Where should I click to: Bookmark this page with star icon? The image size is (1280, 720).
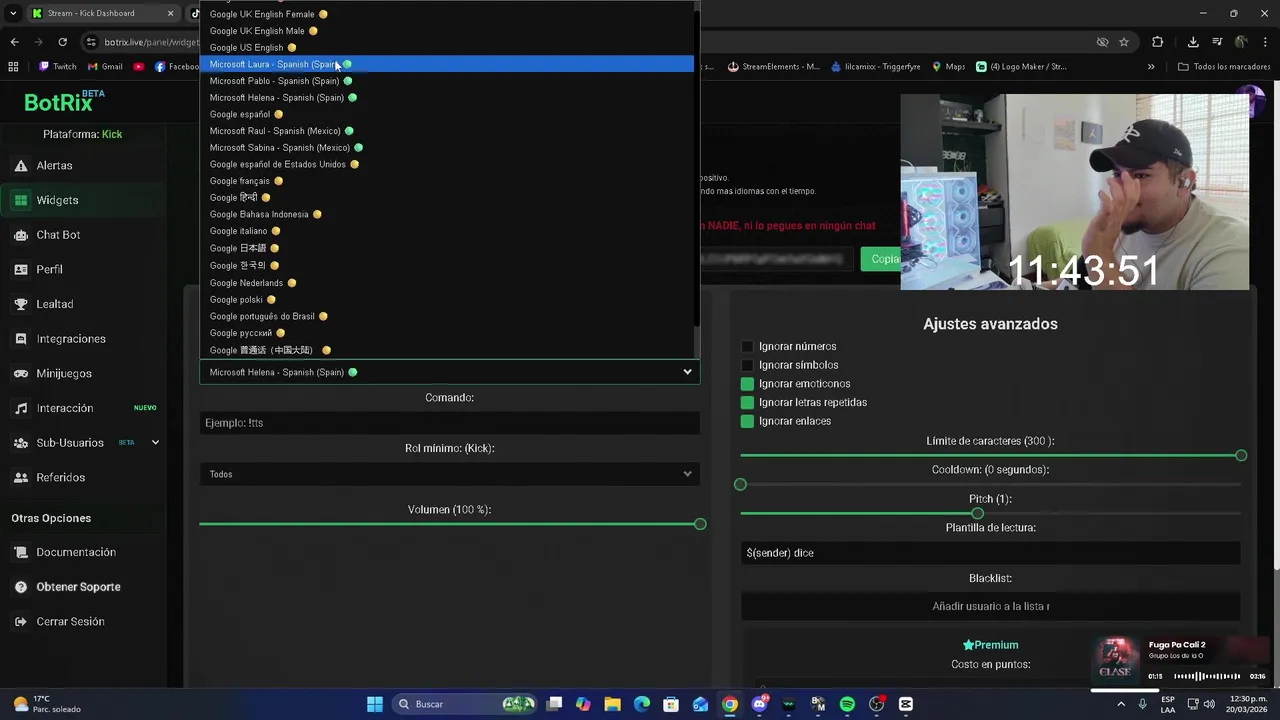point(1124,42)
